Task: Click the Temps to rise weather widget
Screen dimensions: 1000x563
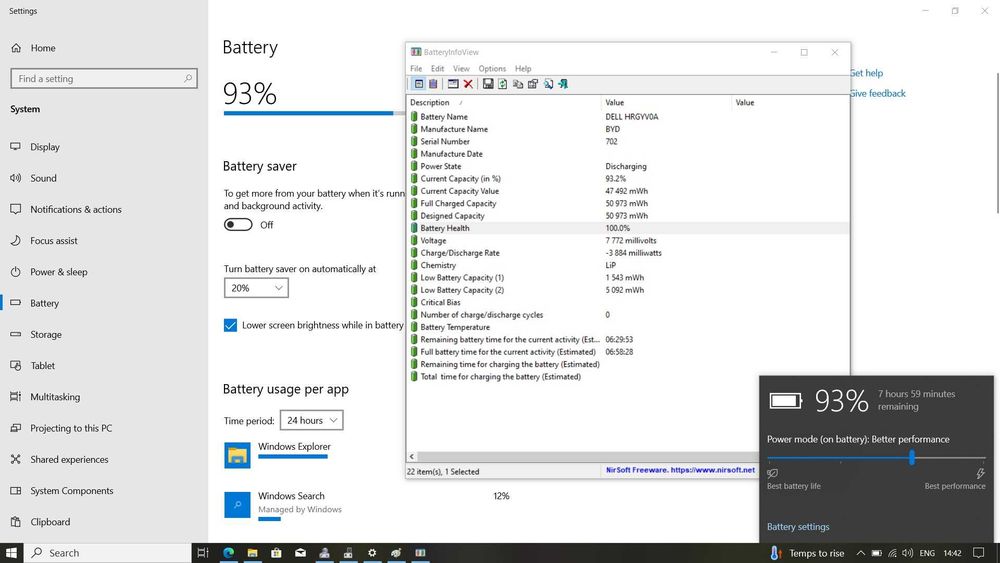Action: coord(807,553)
